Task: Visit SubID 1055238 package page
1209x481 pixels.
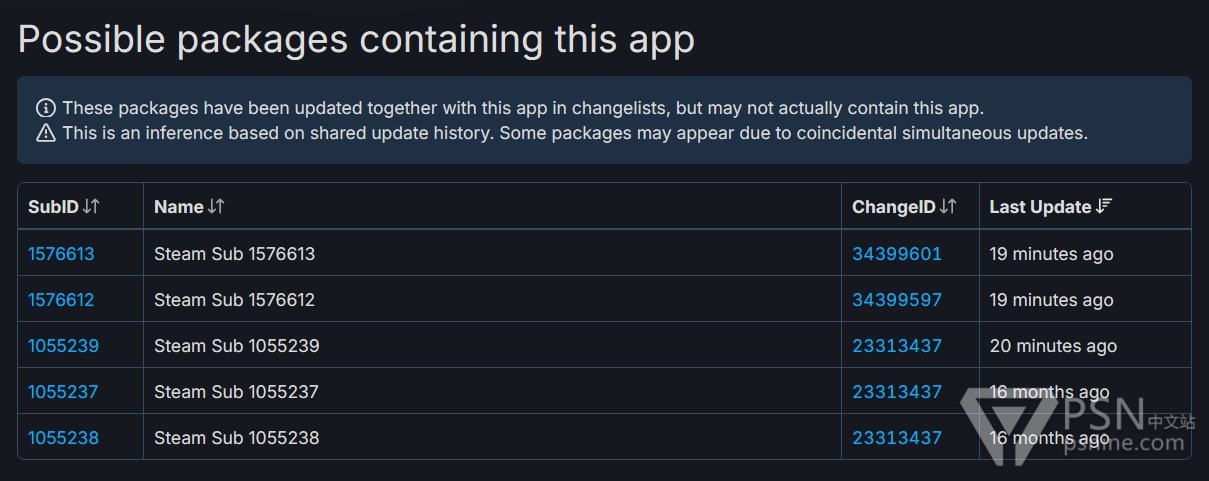Action: [x=63, y=438]
